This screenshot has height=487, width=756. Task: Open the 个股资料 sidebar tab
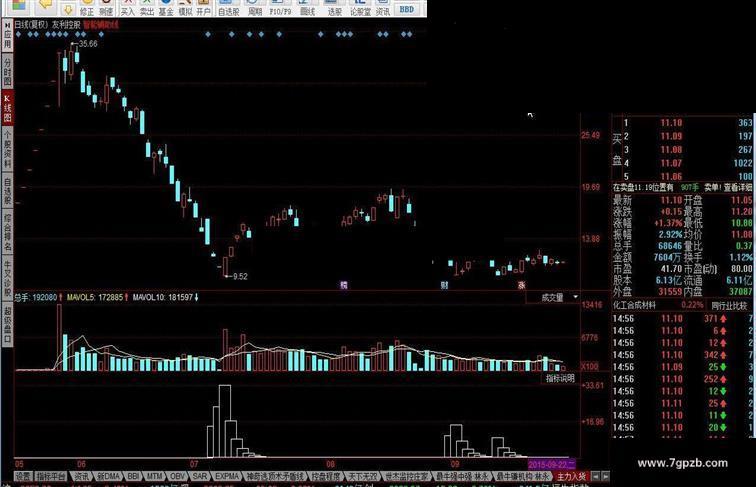(x=7, y=148)
